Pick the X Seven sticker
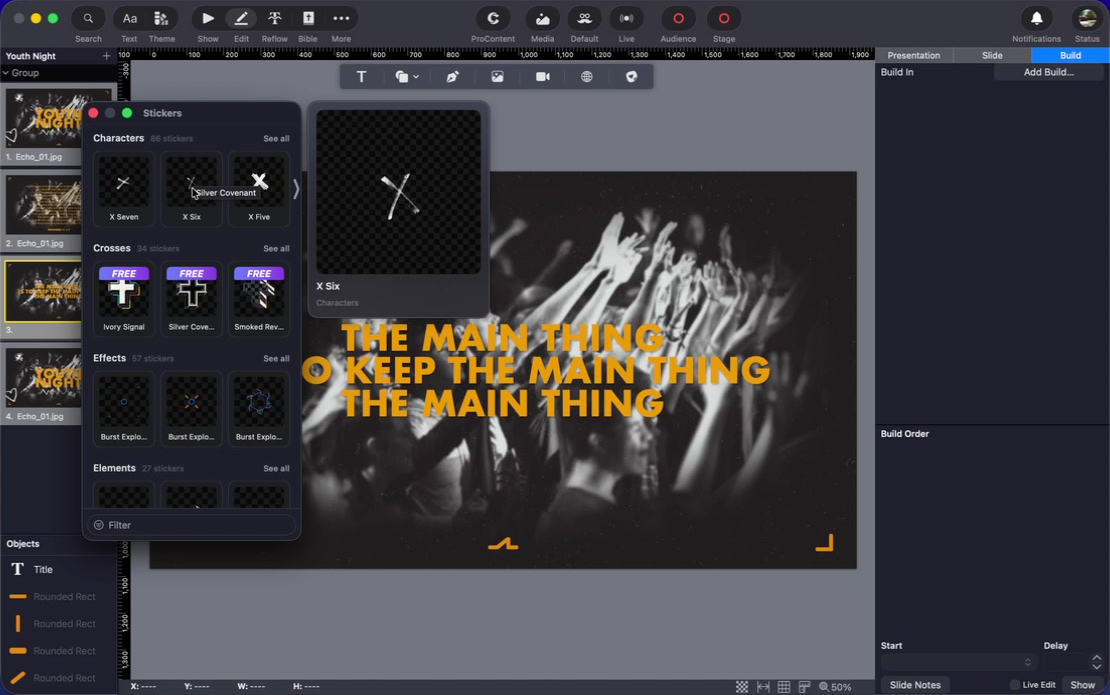The height and width of the screenshot is (695, 1110). point(124,188)
